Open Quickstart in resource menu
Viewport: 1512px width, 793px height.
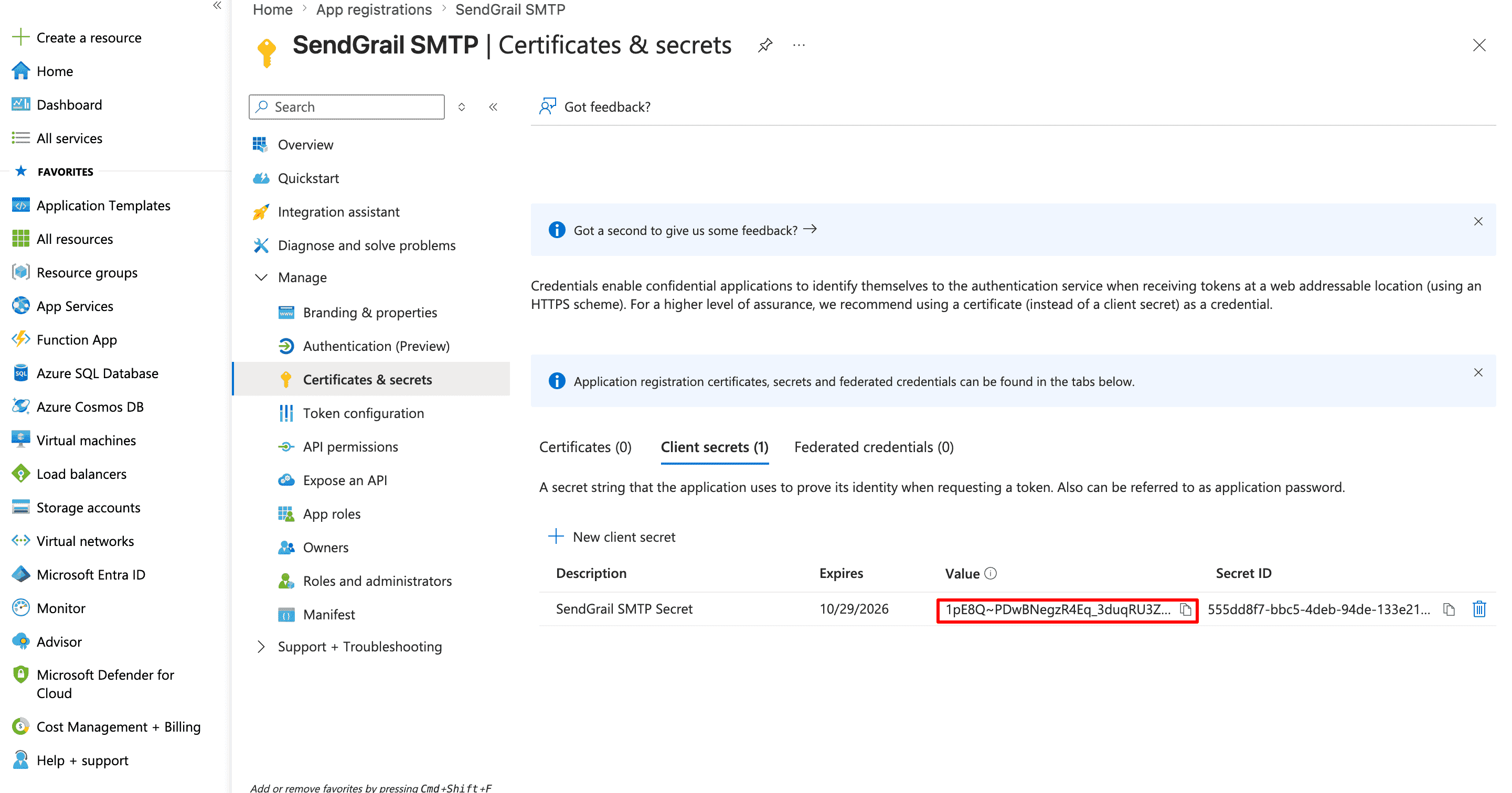(x=308, y=178)
